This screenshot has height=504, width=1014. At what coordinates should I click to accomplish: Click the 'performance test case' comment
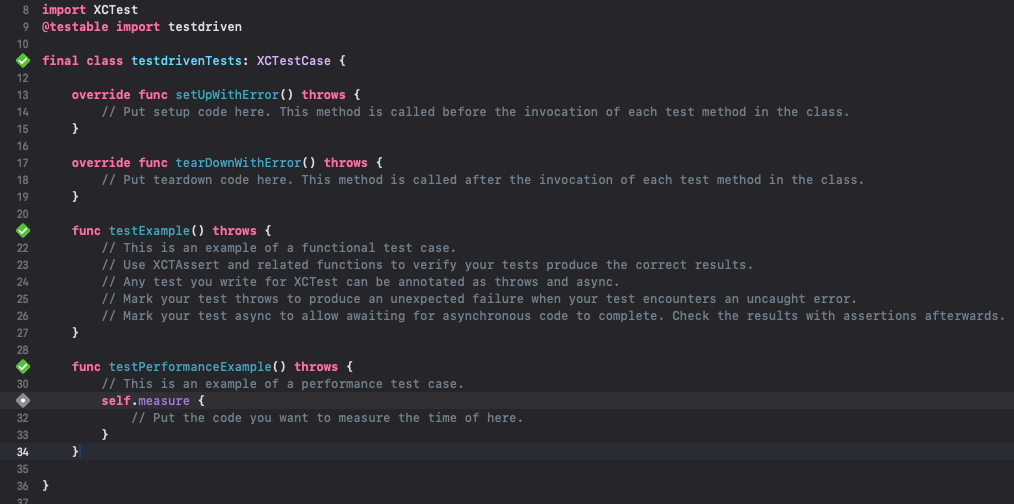click(x=283, y=384)
